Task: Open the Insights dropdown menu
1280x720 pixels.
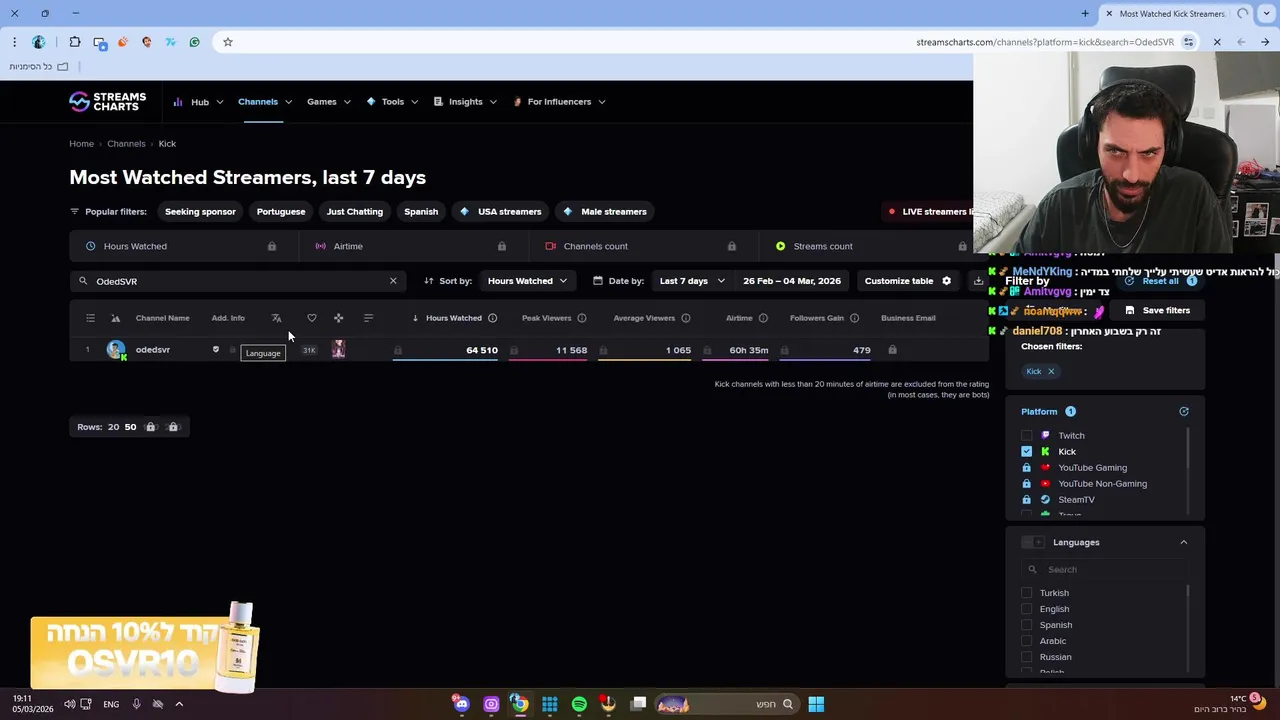Action: tap(465, 102)
